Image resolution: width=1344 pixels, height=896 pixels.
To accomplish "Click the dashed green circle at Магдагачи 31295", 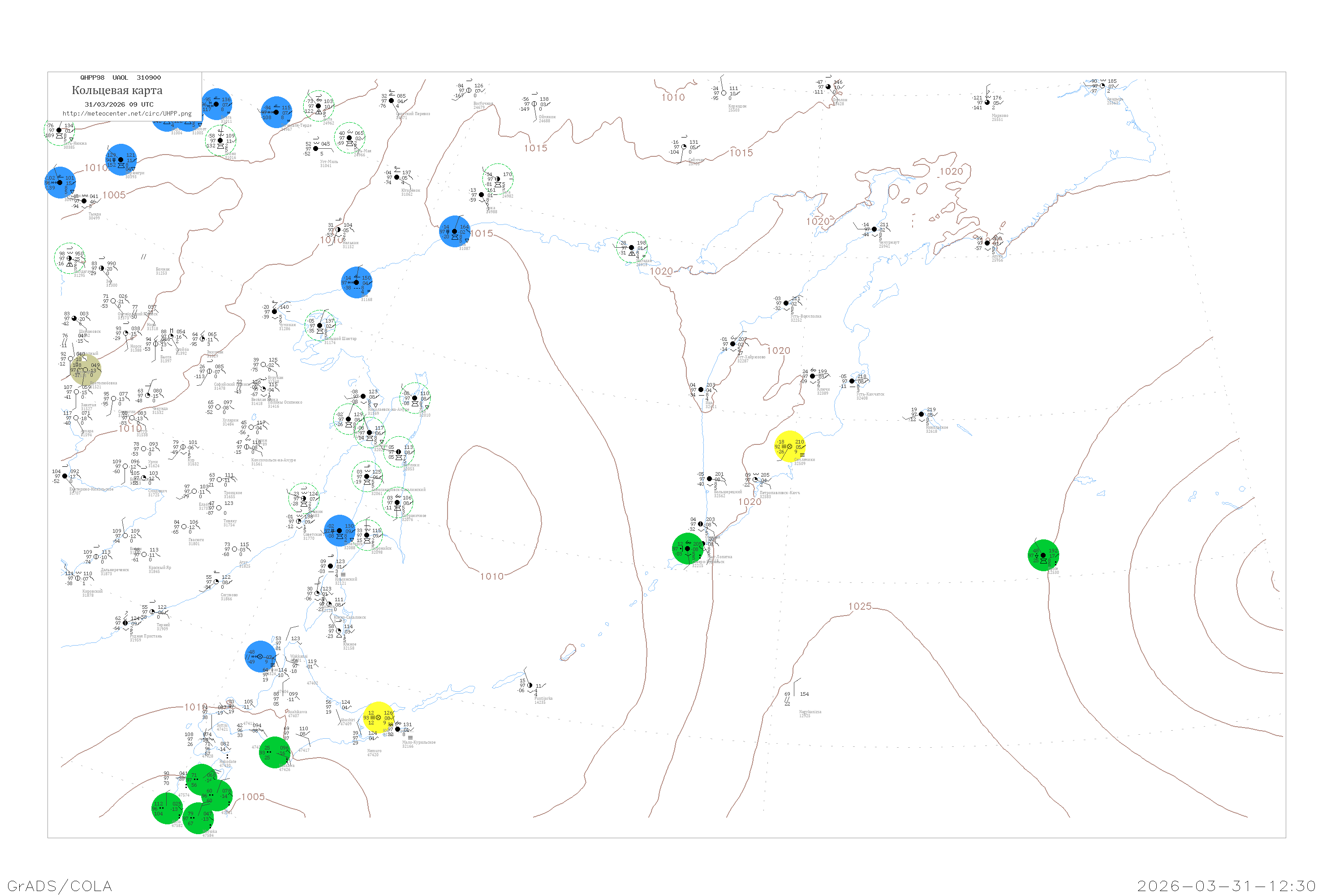I will [70, 258].
